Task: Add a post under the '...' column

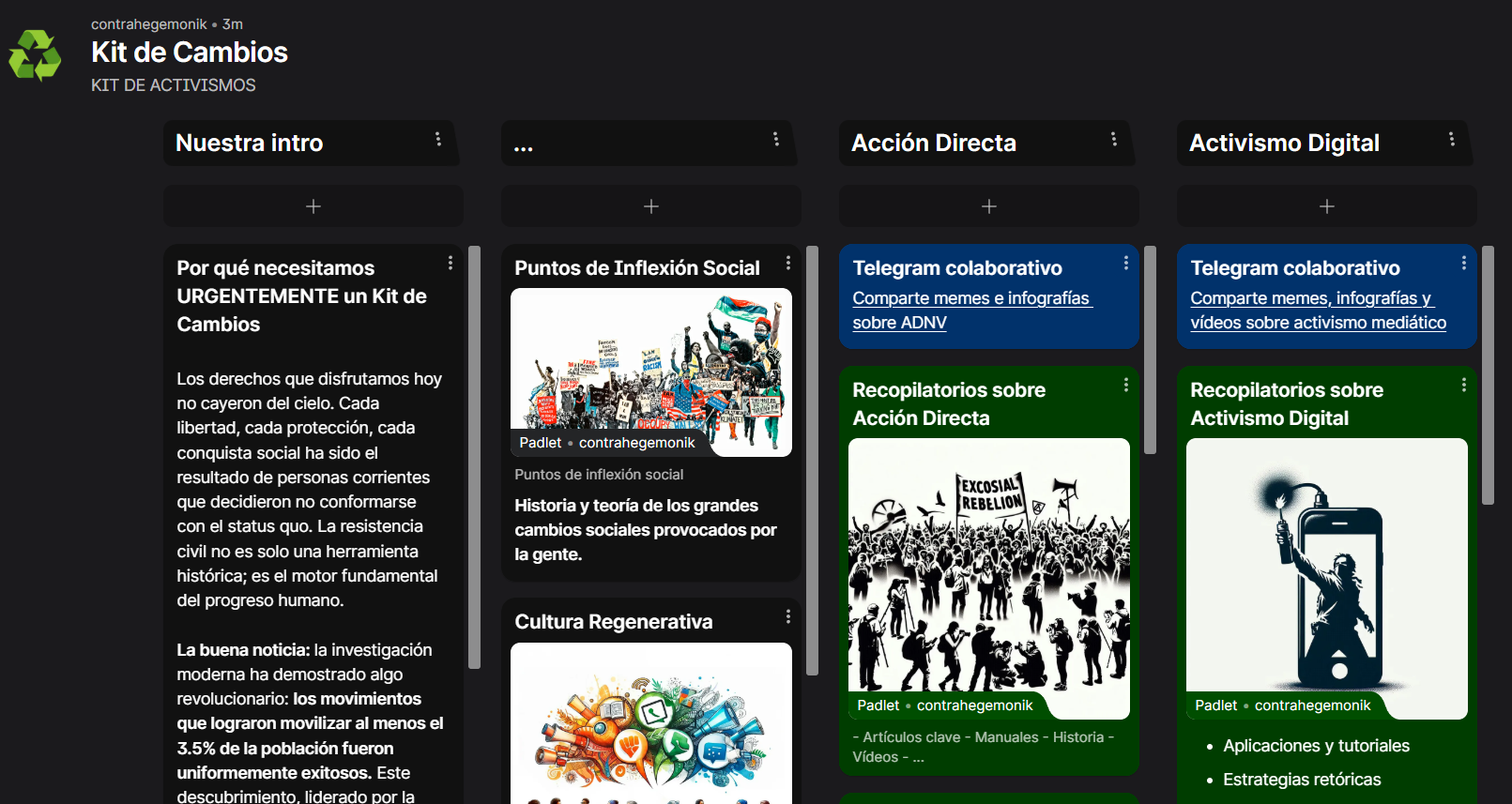Action: click(x=651, y=206)
